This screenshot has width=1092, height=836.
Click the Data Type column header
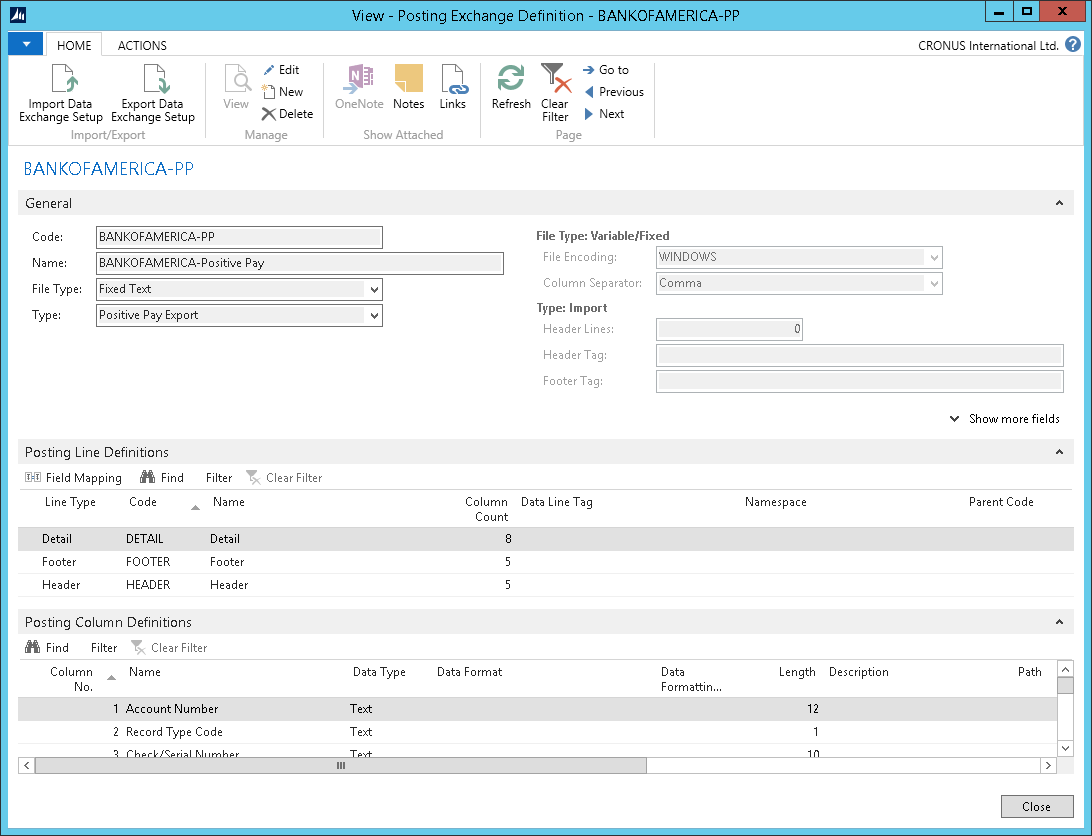pos(379,672)
